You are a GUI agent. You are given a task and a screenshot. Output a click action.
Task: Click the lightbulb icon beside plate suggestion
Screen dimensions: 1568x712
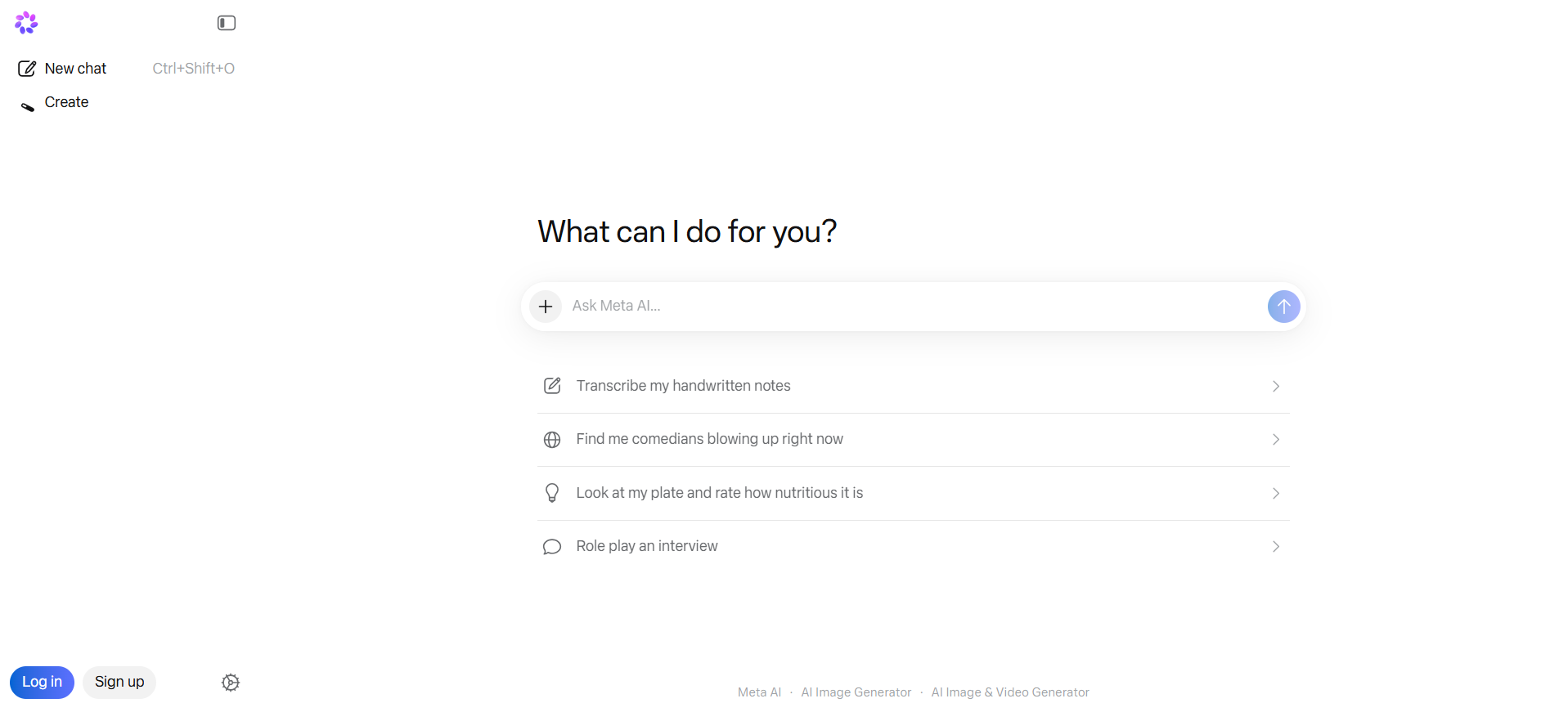click(552, 493)
